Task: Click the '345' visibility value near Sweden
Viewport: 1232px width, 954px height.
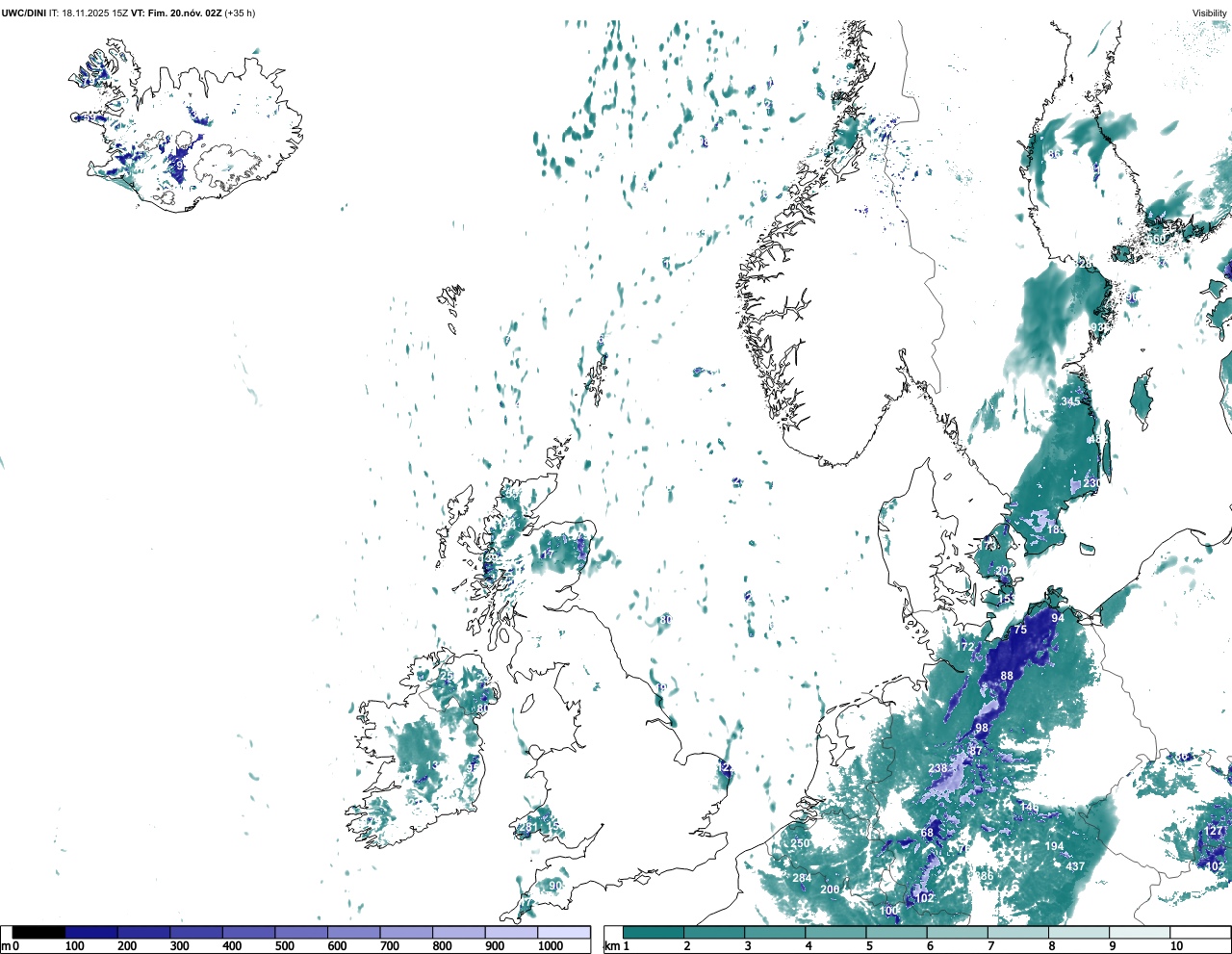Action: pos(1070,401)
